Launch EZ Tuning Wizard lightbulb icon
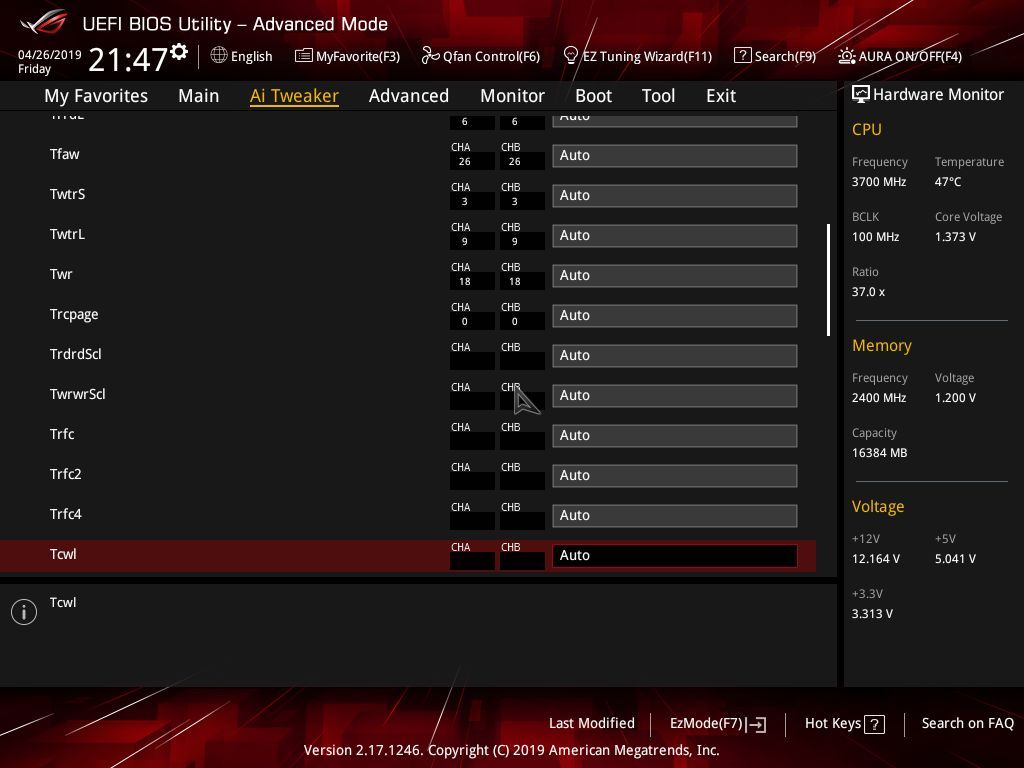The image size is (1024, 768). [570, 56]
